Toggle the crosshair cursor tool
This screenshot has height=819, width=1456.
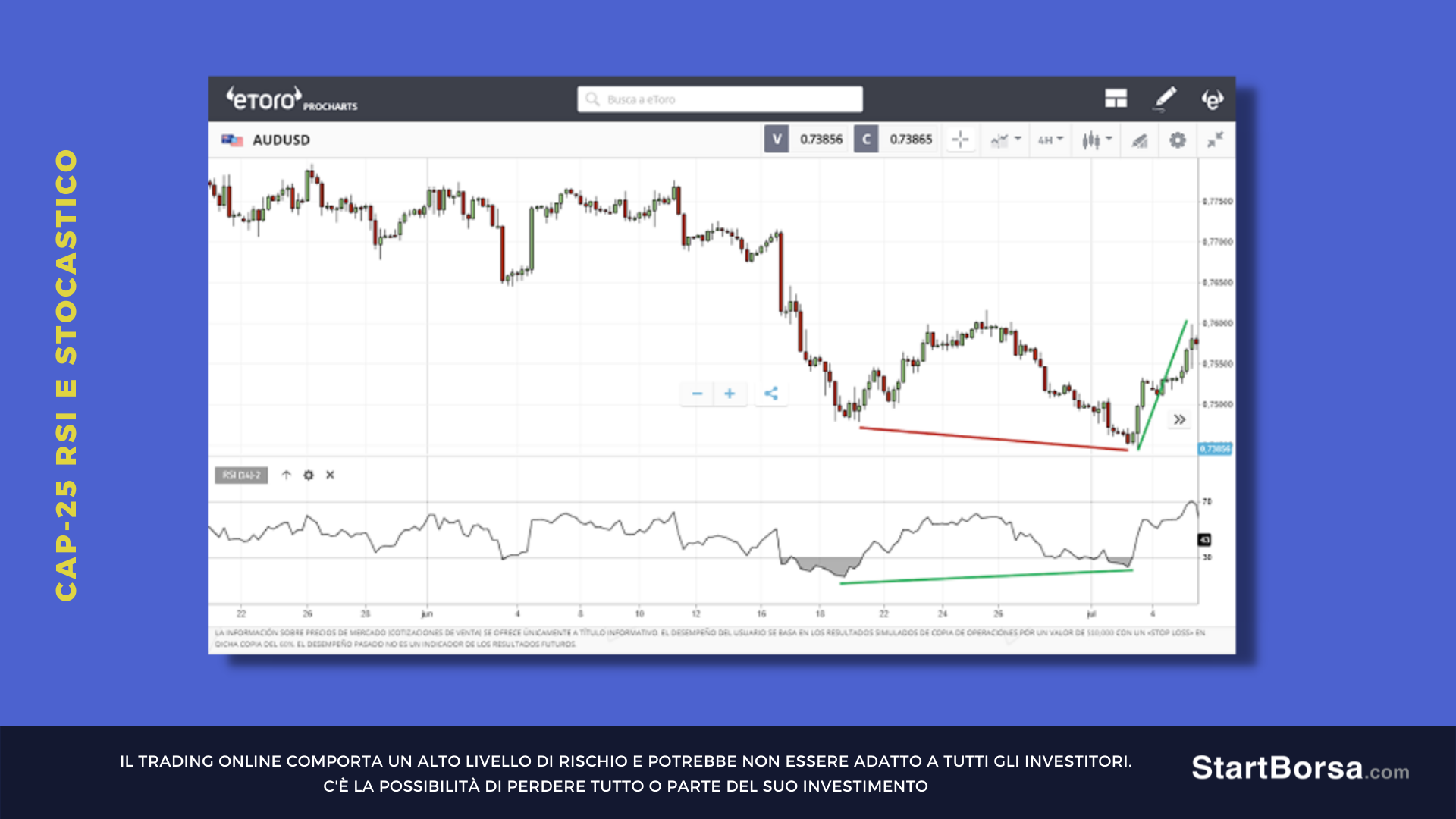(x=960, y=140)
